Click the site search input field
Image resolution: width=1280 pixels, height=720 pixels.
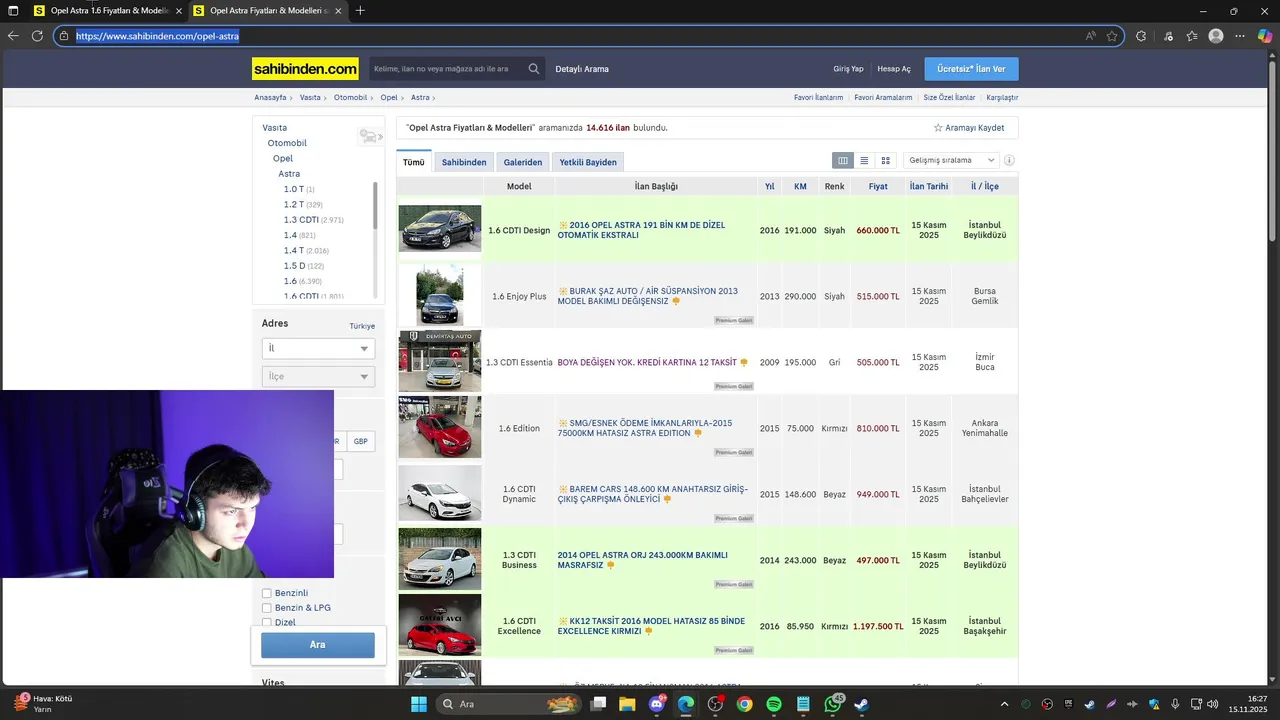(448, 69)
